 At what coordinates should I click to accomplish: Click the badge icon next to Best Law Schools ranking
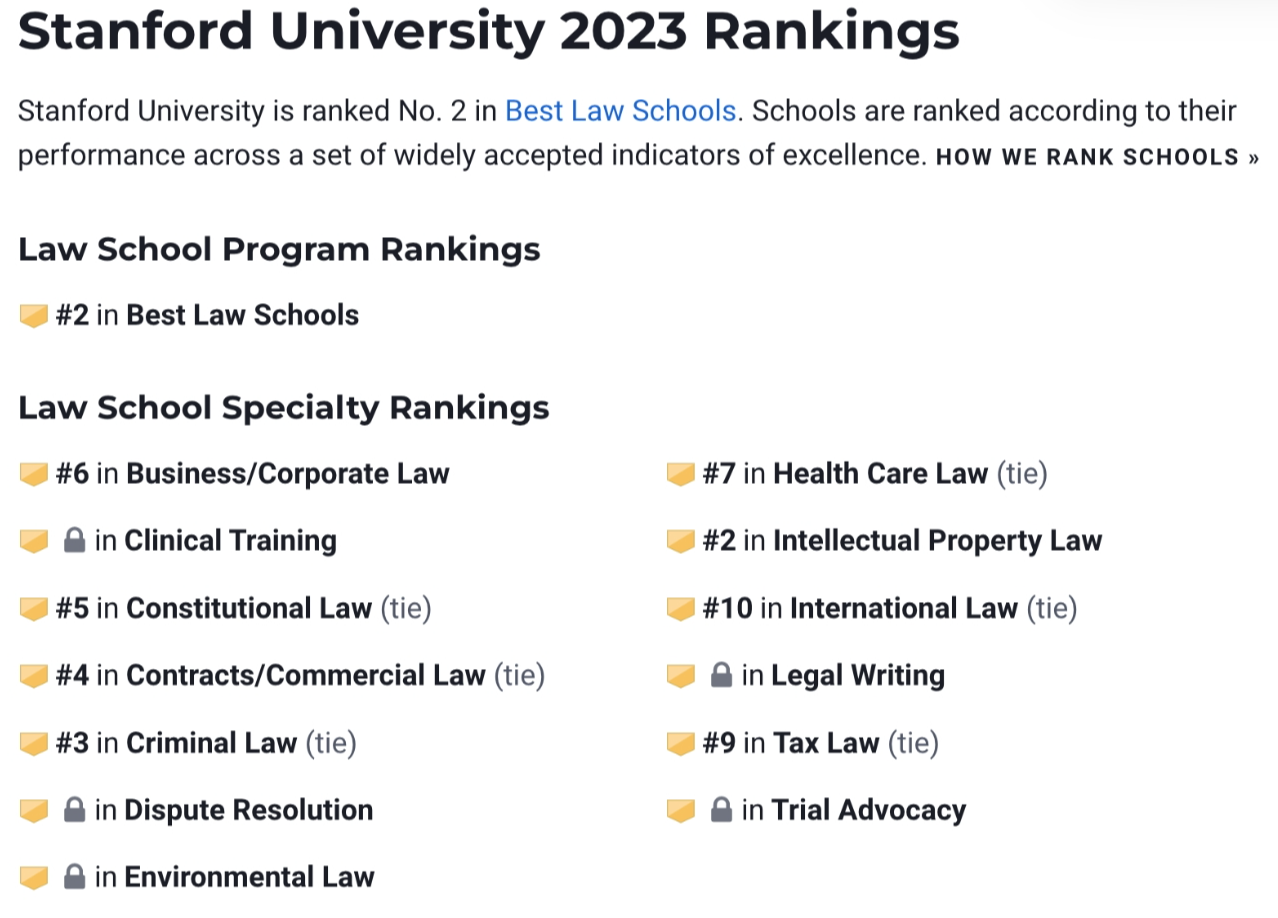(x=34, y=316)
